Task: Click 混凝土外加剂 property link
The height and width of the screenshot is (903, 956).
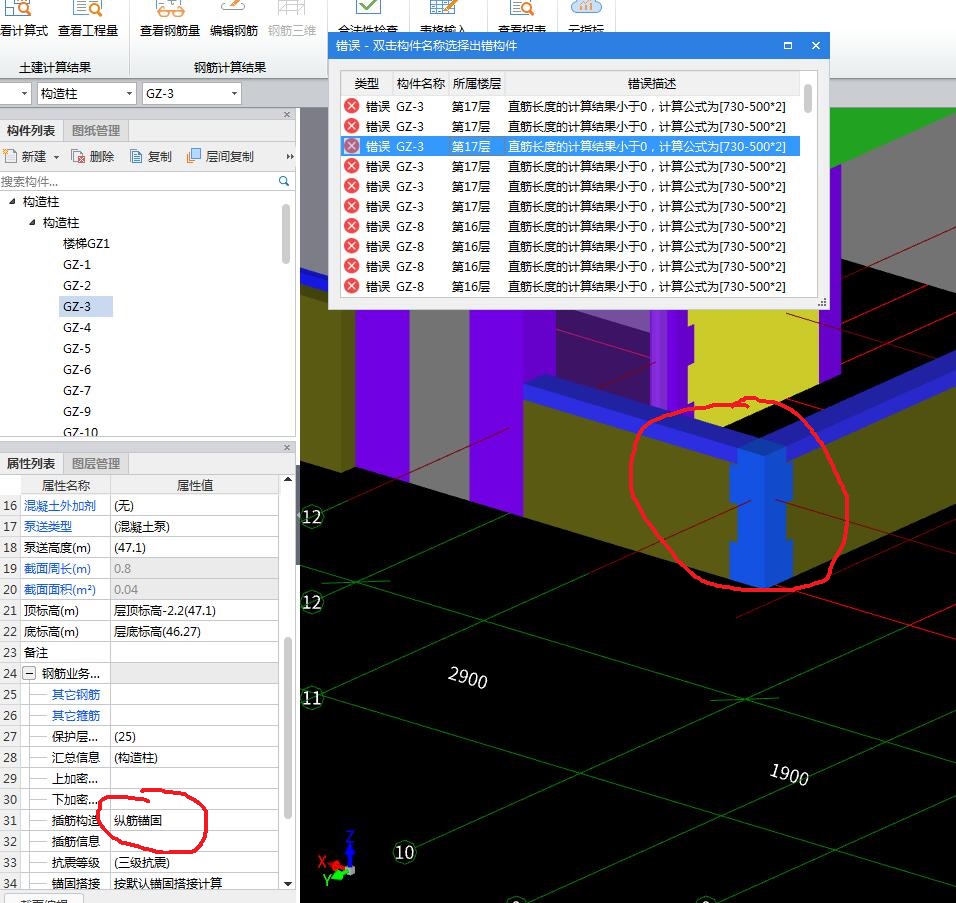Action: pyautogui.click(x=60, y=505)
